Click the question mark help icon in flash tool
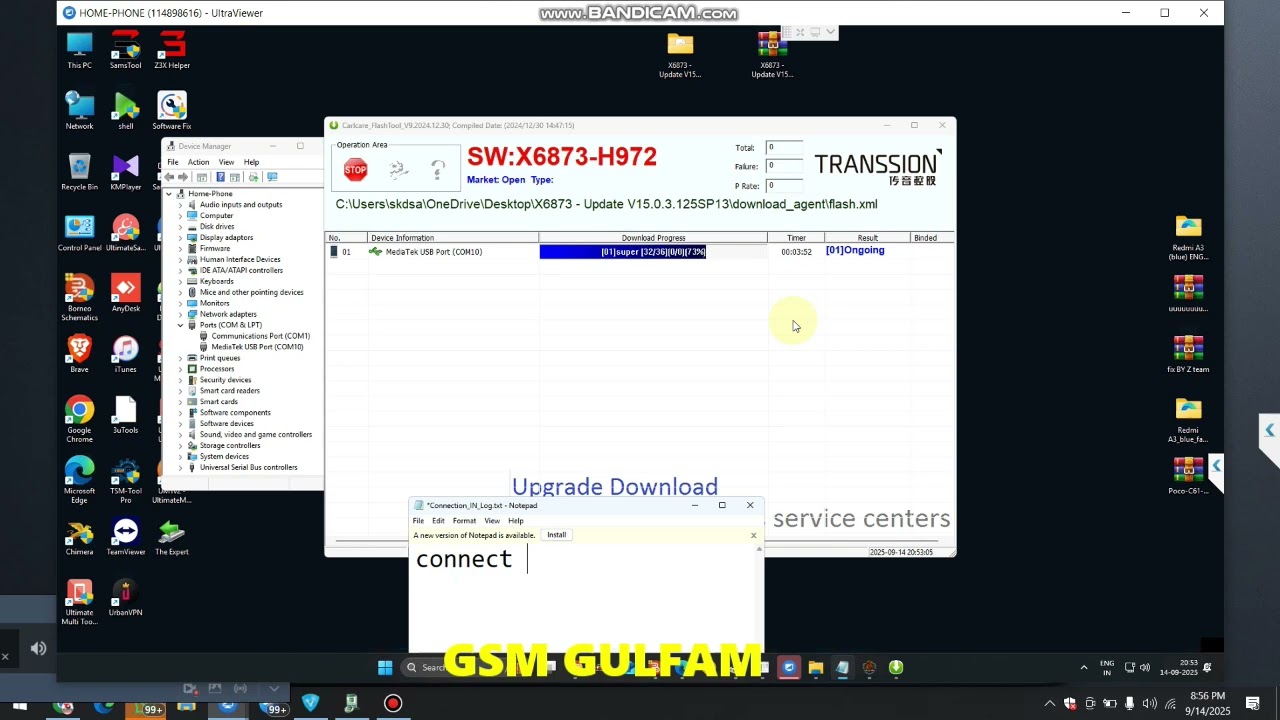This screenshot has height=720, width=1280. [x=438, y=170]
